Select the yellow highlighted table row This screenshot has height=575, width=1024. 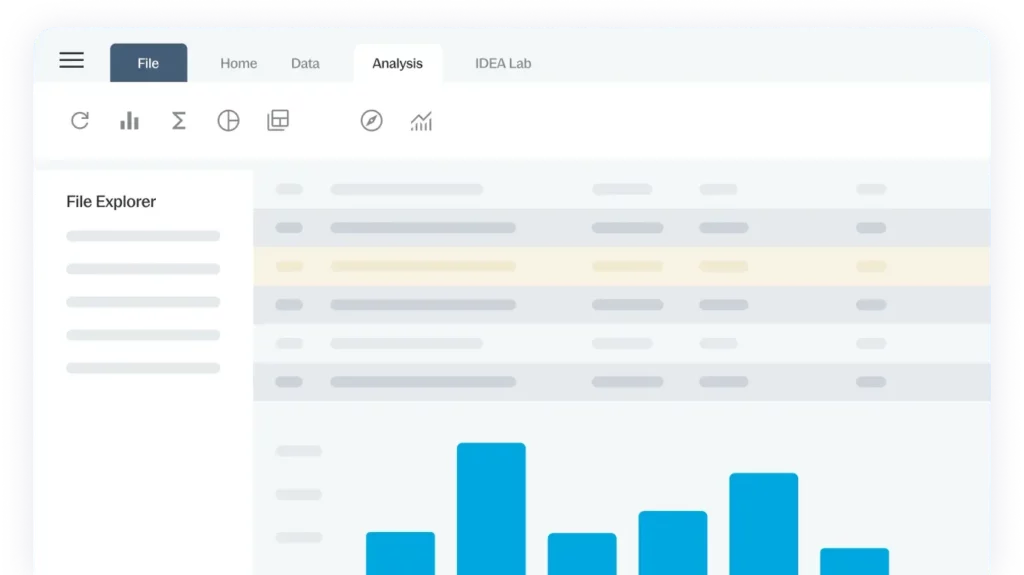coord(620,266)
